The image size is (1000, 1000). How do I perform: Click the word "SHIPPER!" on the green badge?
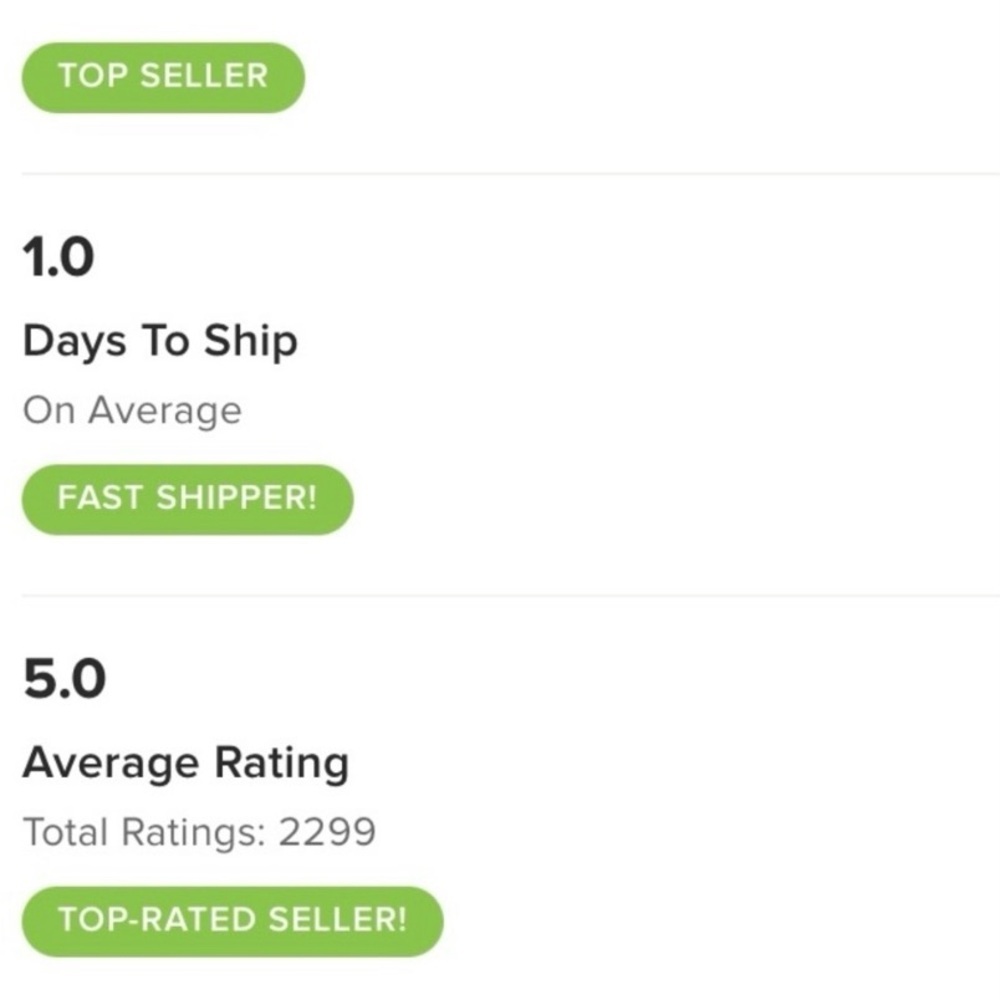point(236,498)
